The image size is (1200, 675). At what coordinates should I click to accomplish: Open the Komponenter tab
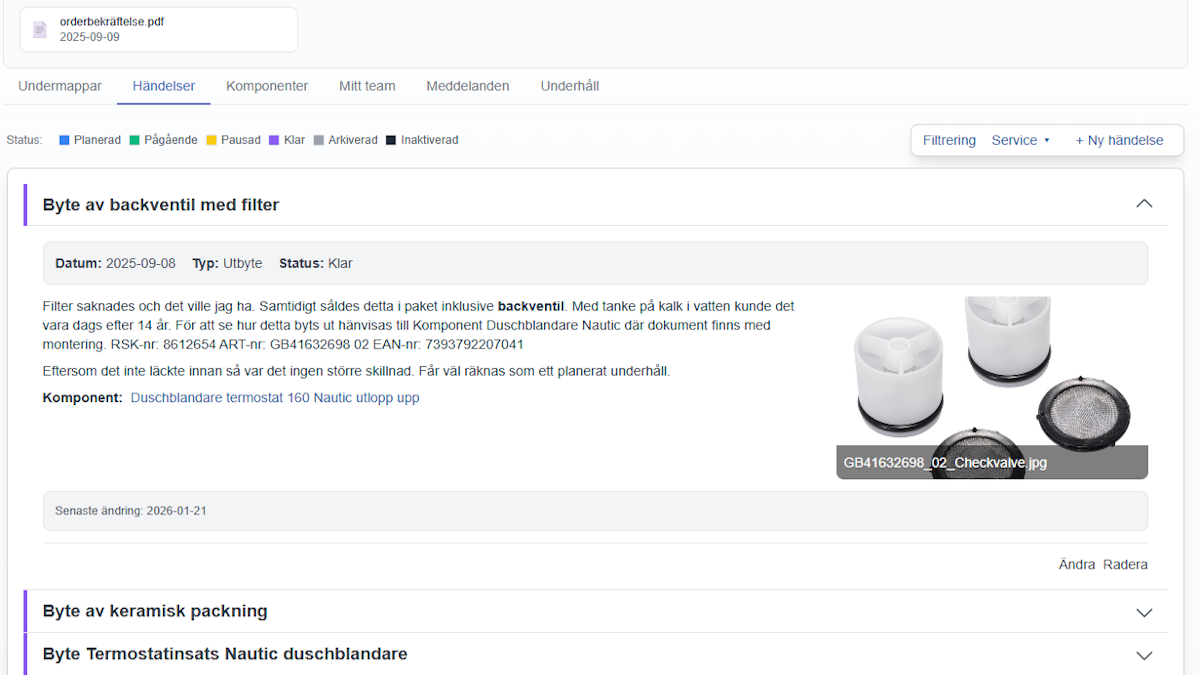267,86
